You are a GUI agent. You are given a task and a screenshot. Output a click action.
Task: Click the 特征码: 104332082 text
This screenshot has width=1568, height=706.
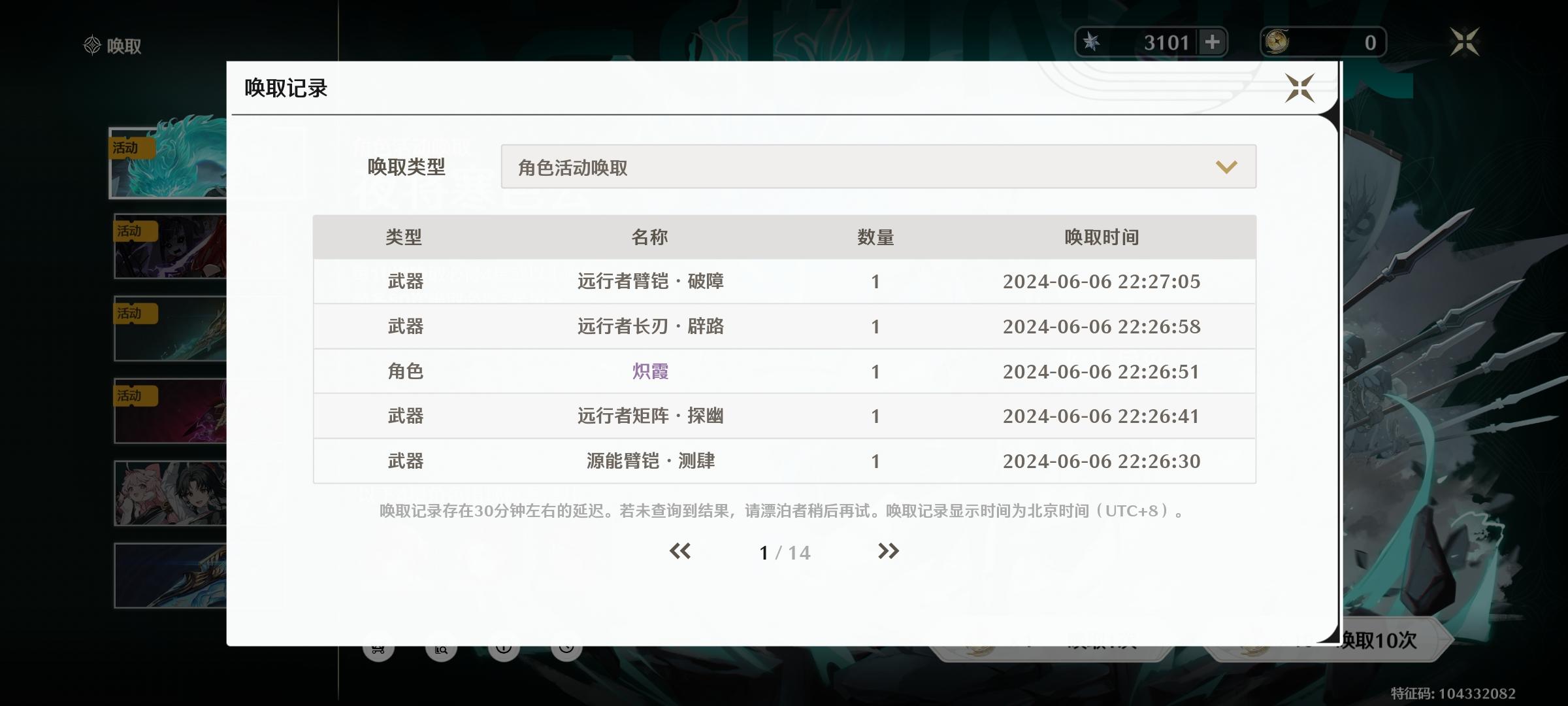click(1453, 693)
